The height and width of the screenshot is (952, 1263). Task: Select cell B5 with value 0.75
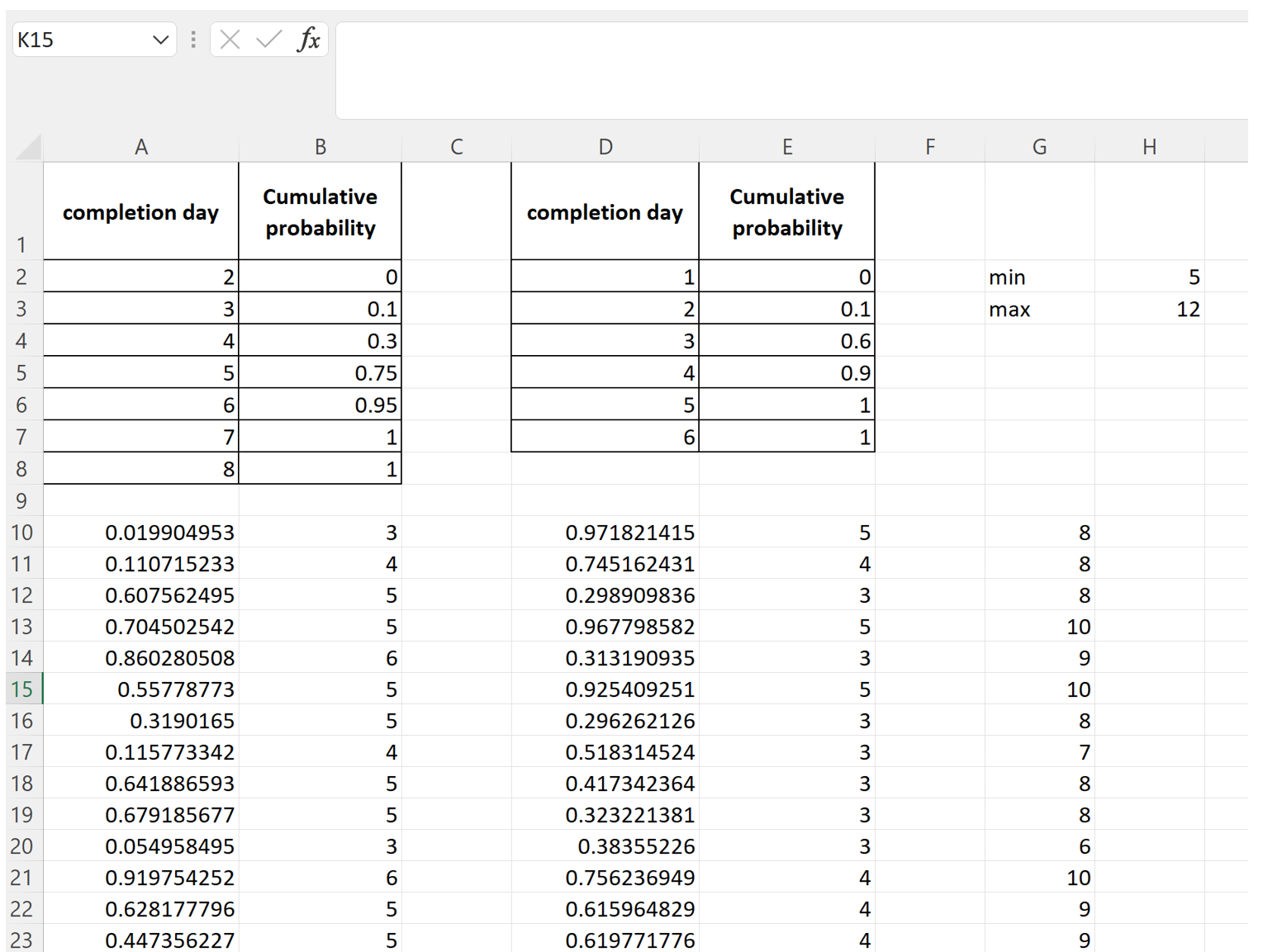(x=320, y=373)
